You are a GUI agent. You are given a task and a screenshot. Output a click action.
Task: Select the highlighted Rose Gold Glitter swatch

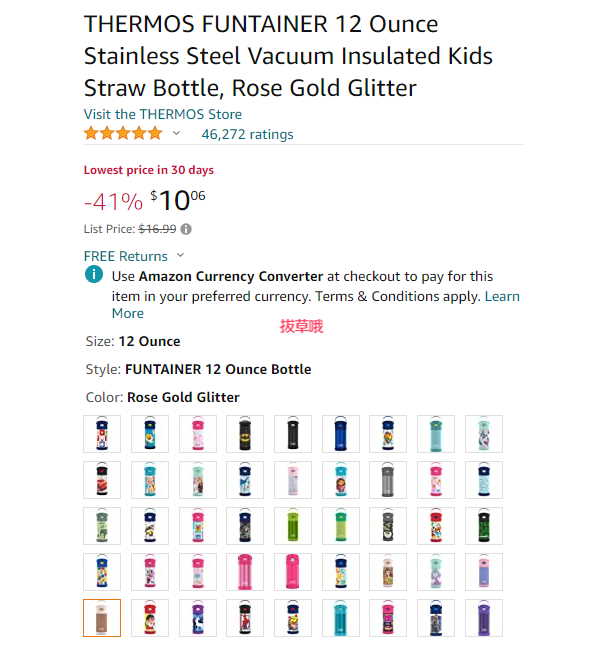point(102,618)
